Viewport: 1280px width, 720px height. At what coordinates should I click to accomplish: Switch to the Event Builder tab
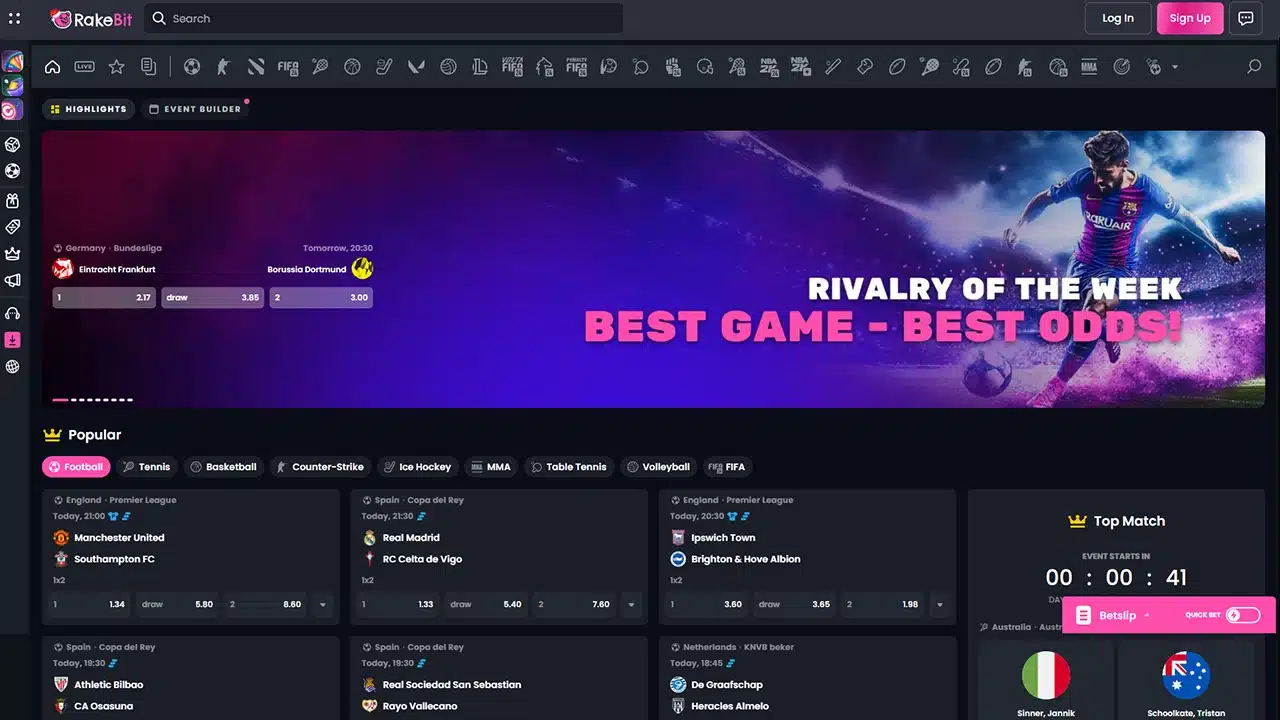(x=195, y=109)
